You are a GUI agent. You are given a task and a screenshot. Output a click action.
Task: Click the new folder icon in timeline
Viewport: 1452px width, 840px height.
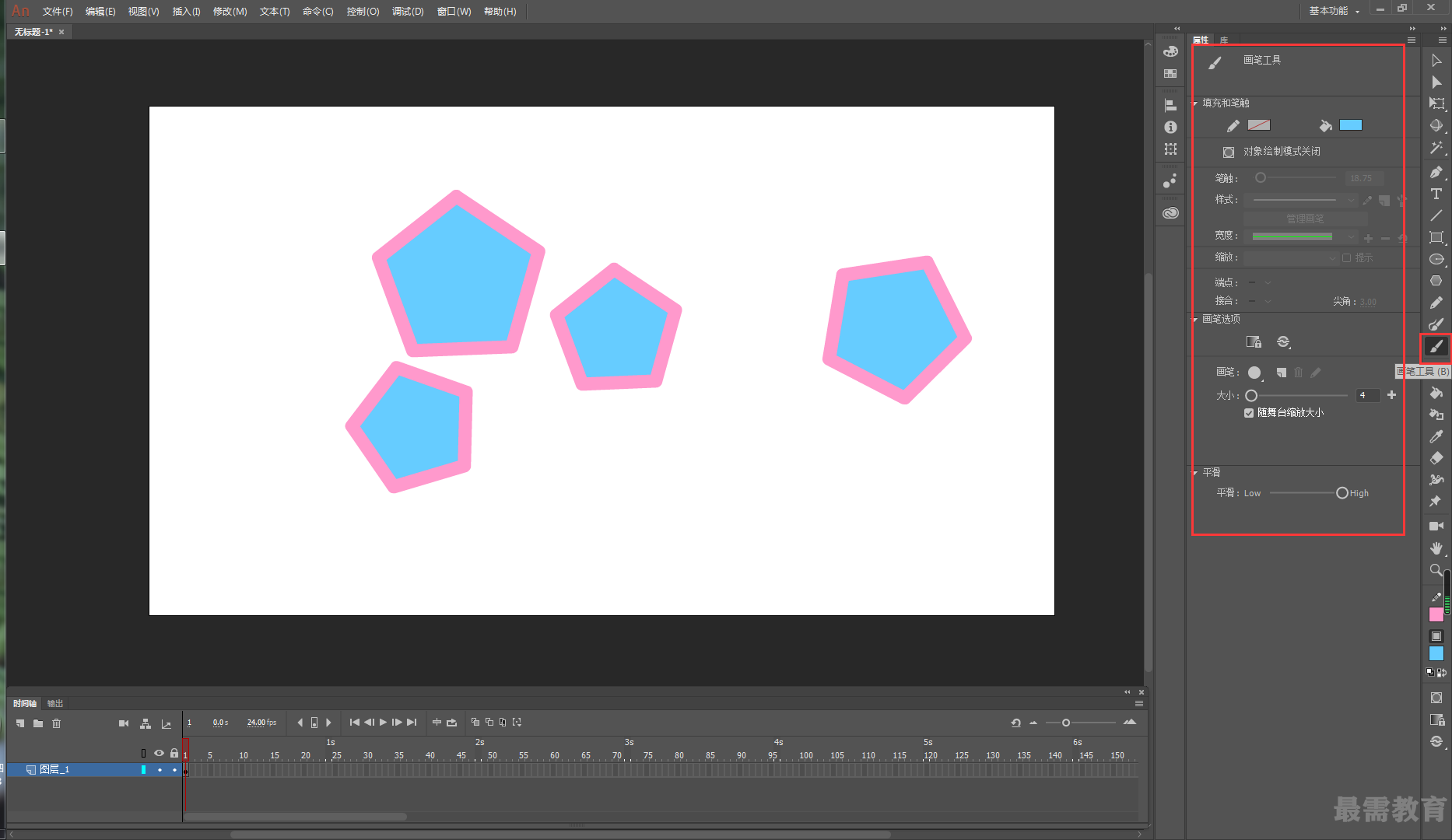click(x=38, y=723)
